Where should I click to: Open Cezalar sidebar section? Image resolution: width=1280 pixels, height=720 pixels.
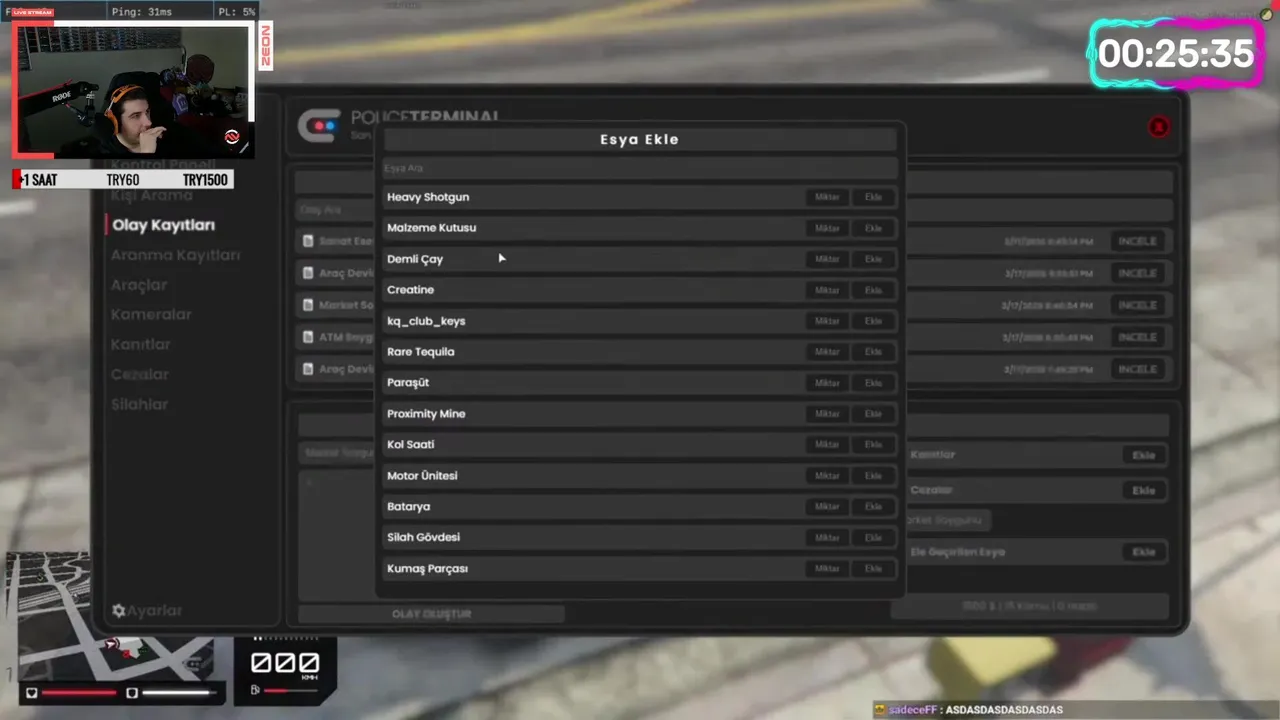tap(139, 375)
